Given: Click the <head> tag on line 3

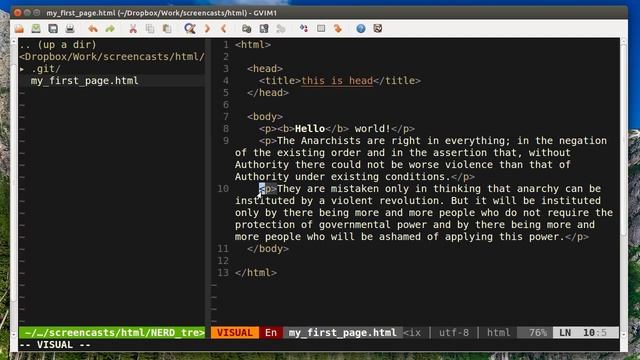Looking at the screenshot, I should (264, 69).
